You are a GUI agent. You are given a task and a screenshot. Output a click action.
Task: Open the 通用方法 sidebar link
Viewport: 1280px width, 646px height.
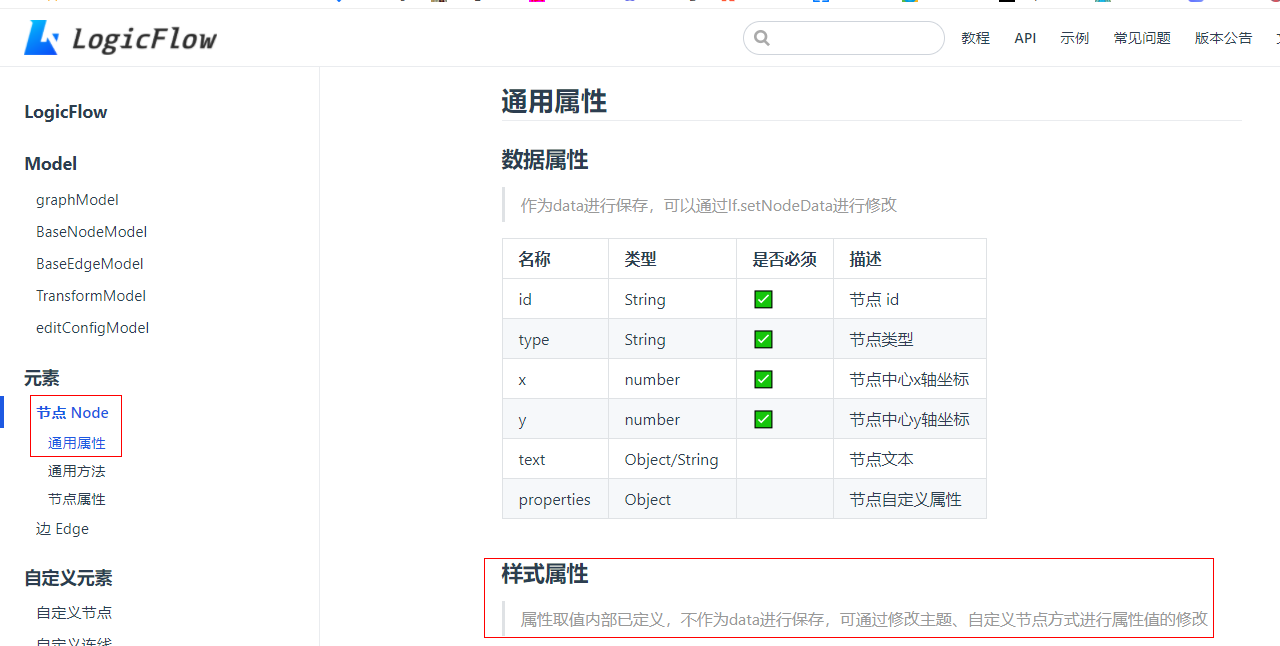point(77,470)
